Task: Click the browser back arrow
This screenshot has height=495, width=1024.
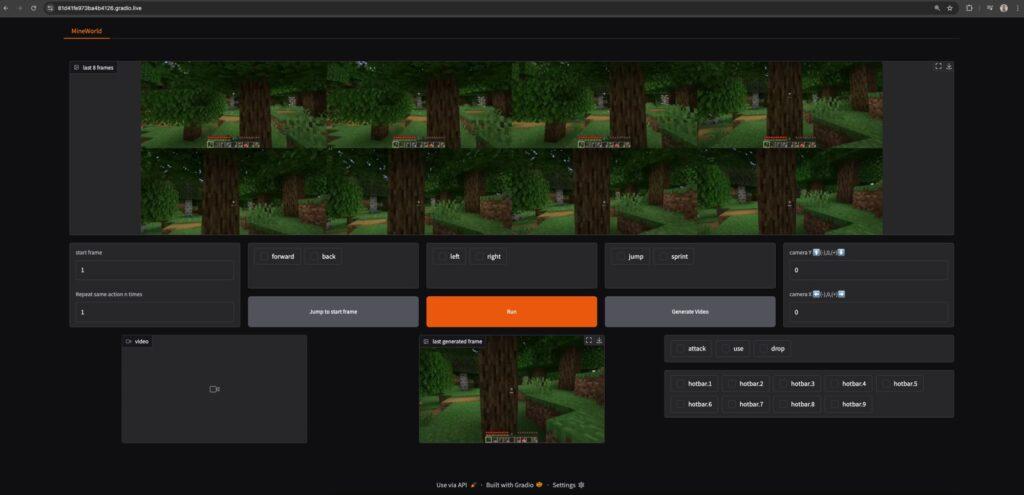Action: [6, 8]
